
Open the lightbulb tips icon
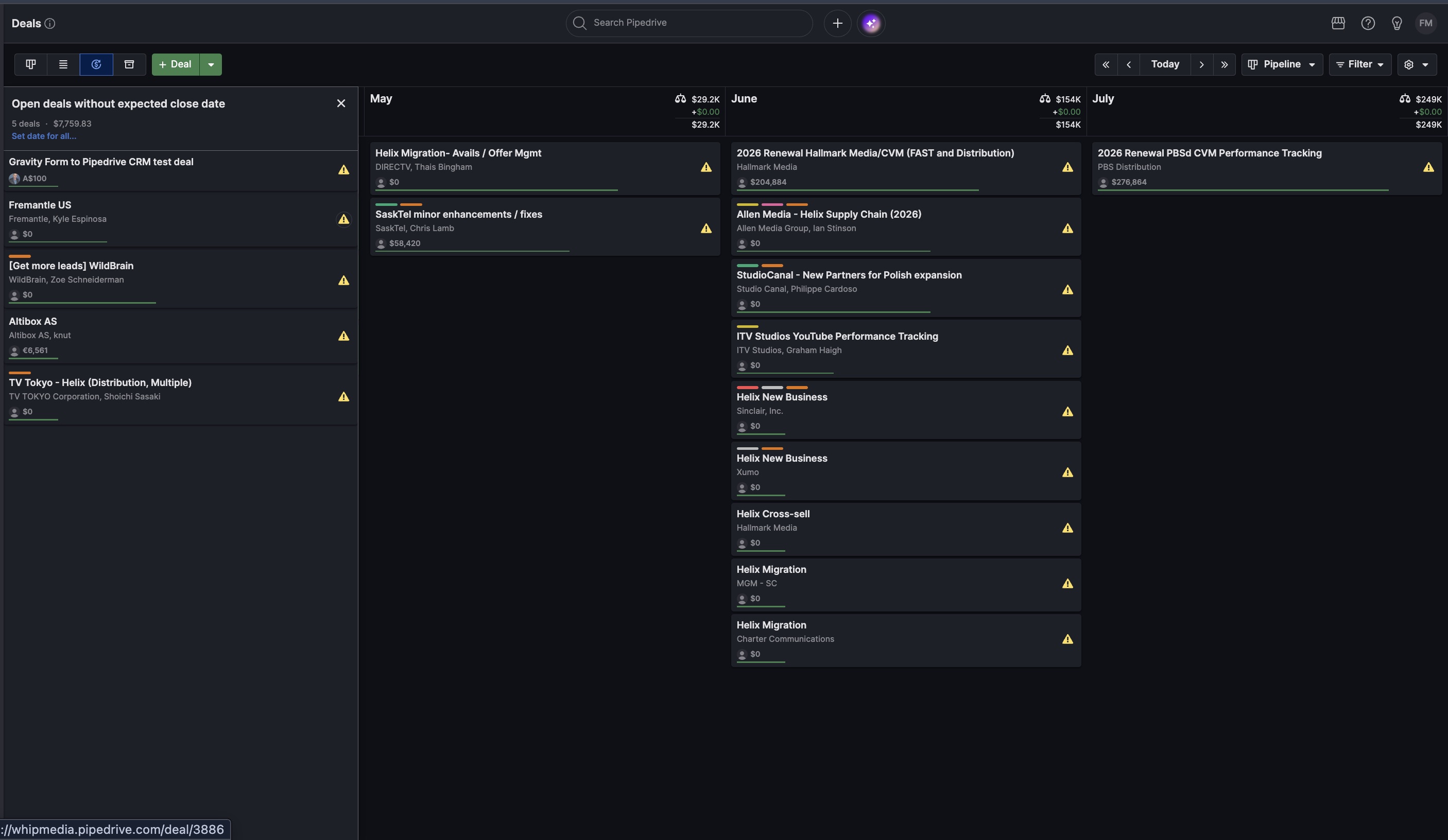pos(1397,24)
